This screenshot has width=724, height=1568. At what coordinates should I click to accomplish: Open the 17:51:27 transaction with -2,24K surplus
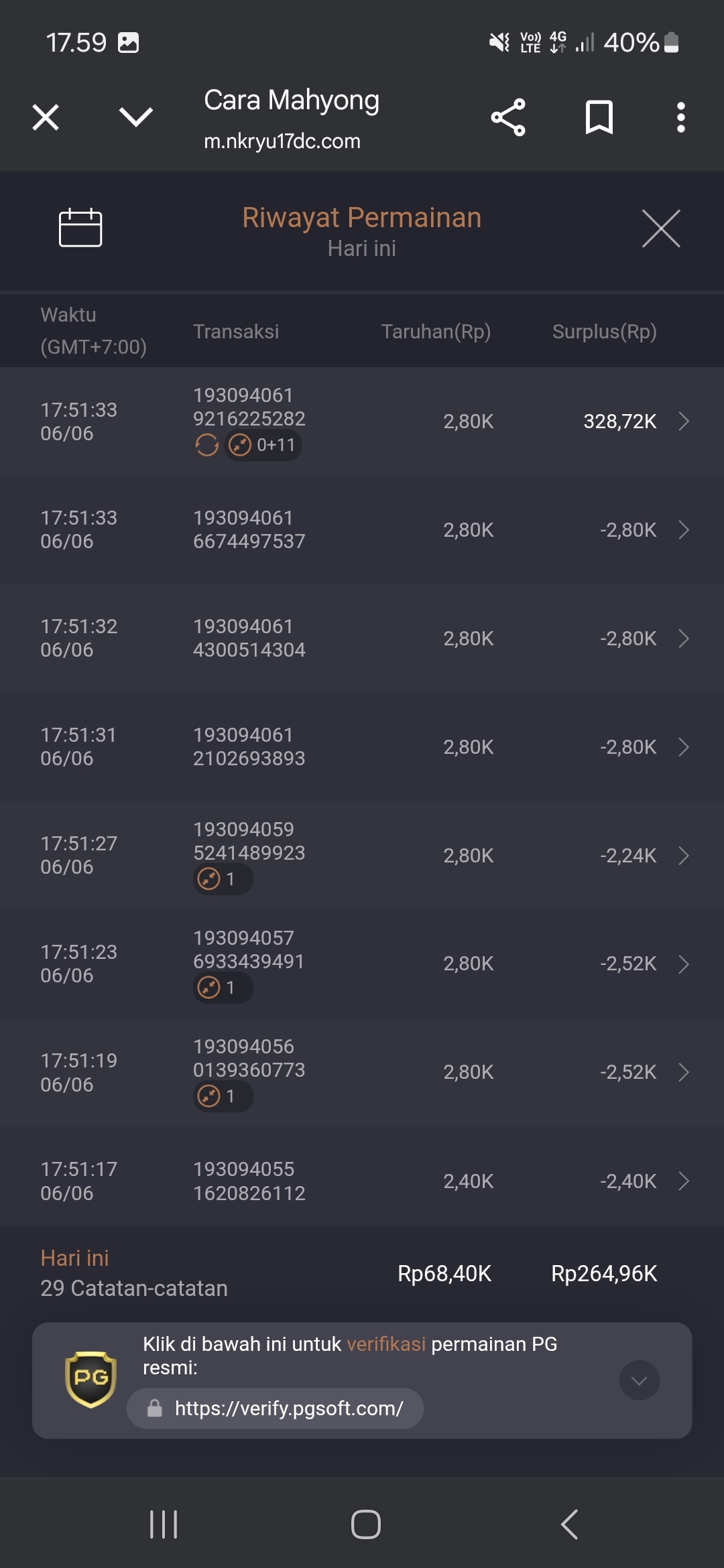pyautogui.click(x=362, y=856)
